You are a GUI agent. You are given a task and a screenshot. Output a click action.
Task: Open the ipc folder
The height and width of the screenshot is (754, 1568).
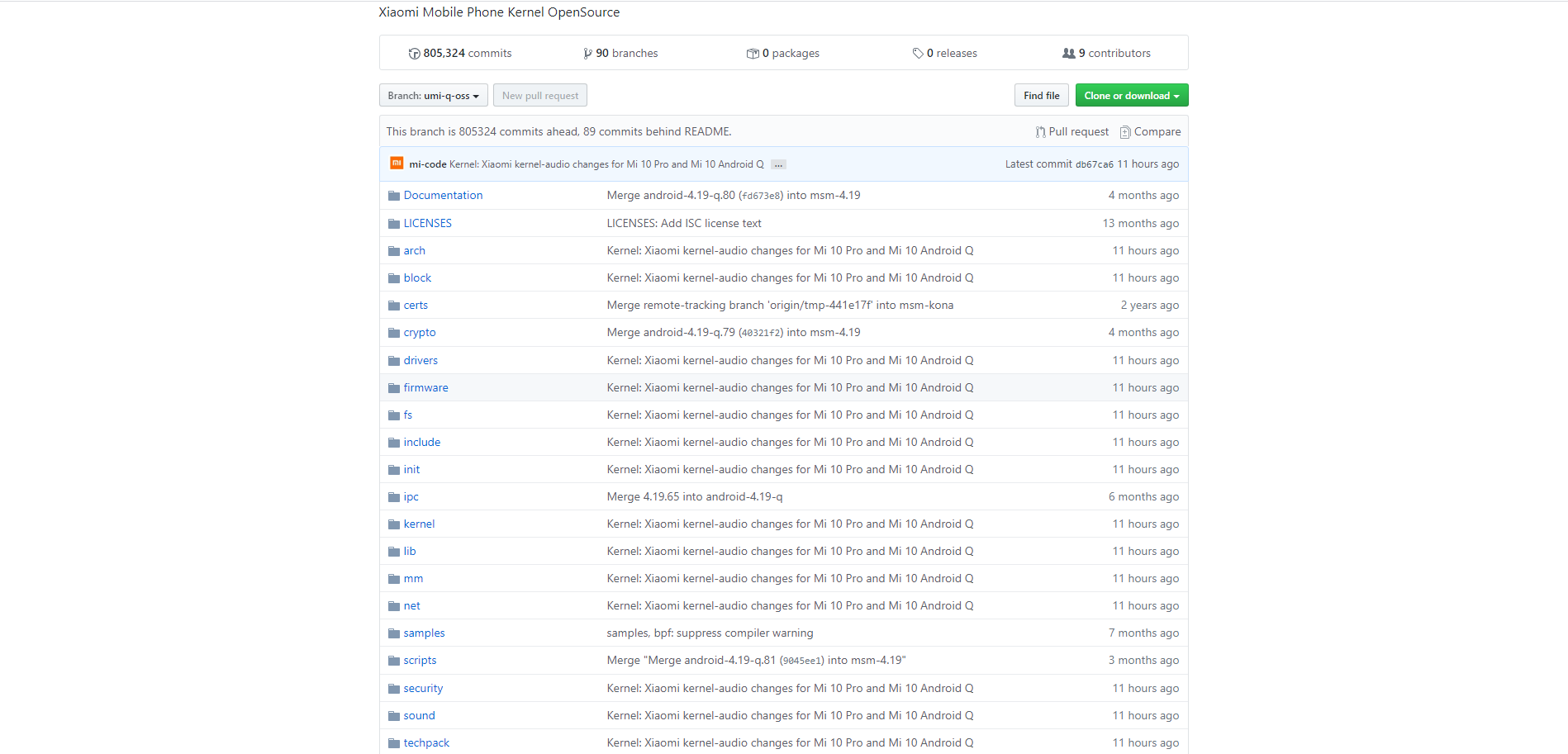[411, 497]
